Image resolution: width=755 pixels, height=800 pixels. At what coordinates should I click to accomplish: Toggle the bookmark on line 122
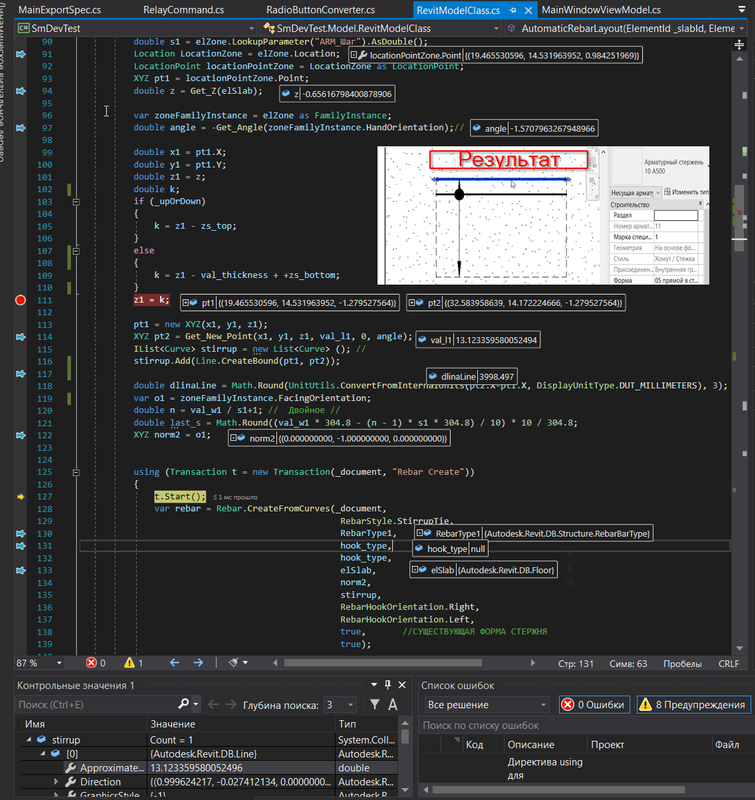[x=21, y=435]
